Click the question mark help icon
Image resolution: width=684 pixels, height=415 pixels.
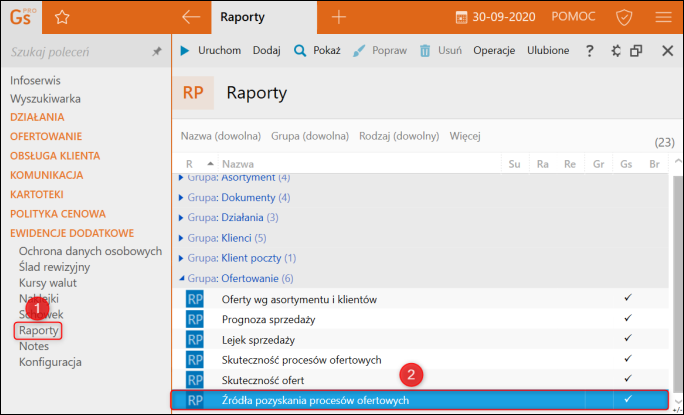tap(589, 51)
